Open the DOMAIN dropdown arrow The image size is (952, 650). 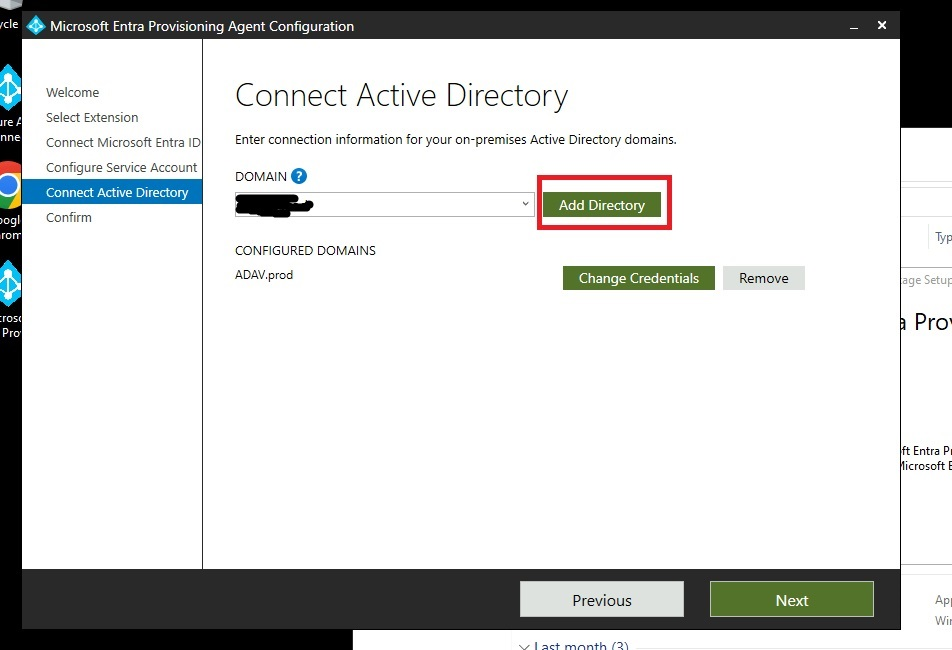(x=524, y=204)
